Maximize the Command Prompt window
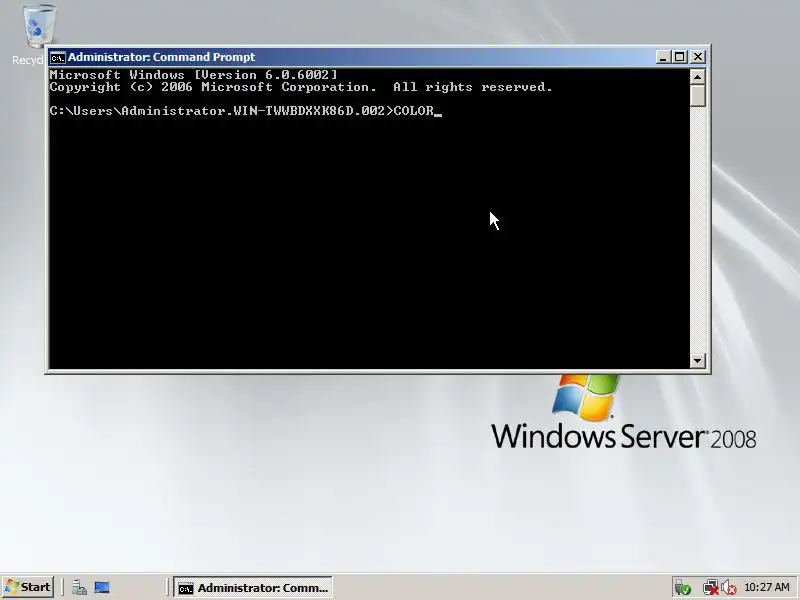The height and width of the screenshot is (600, 800). pyautogui.click(x=680, y=57)
